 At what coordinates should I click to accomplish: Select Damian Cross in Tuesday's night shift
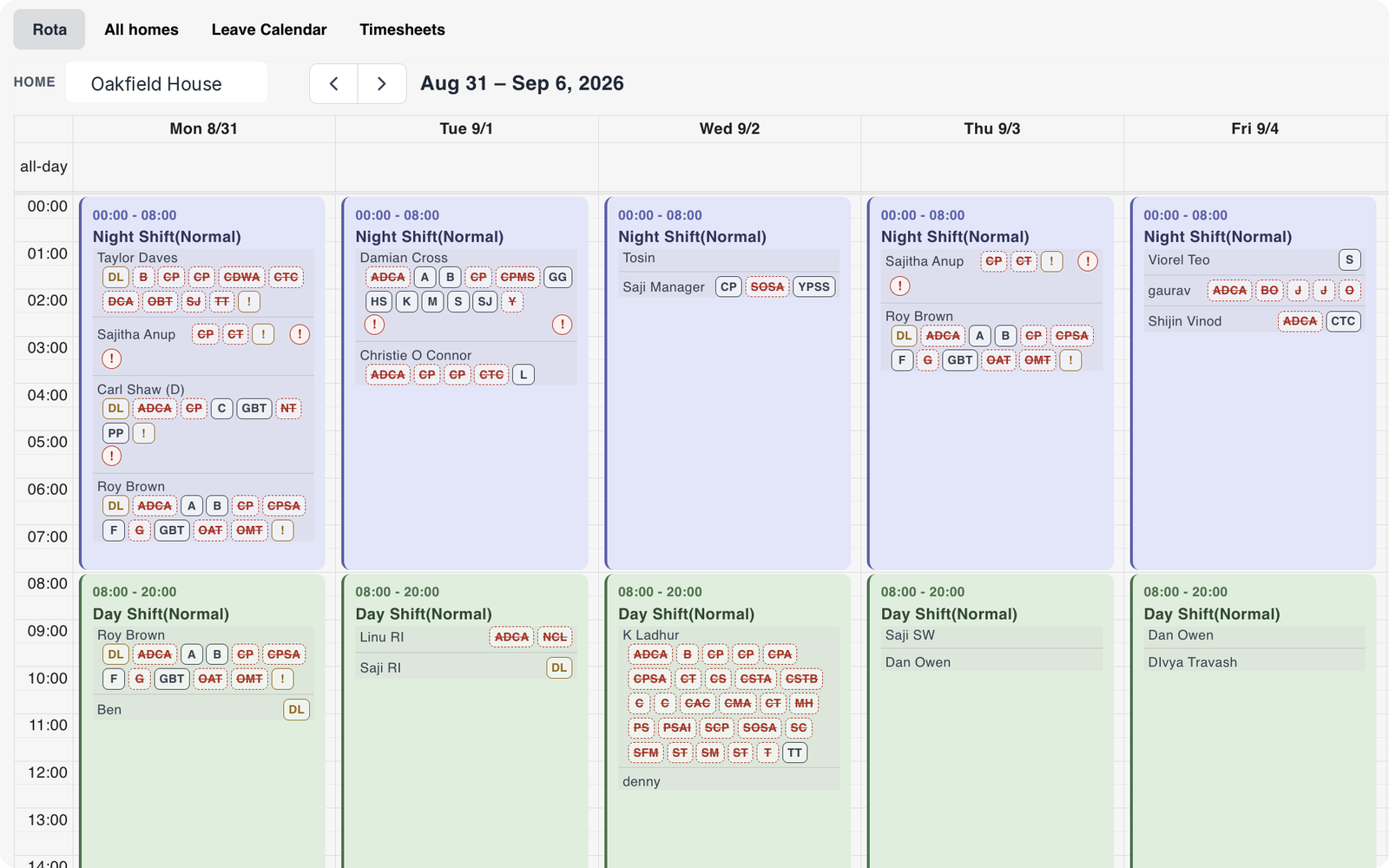coord(404,258)
